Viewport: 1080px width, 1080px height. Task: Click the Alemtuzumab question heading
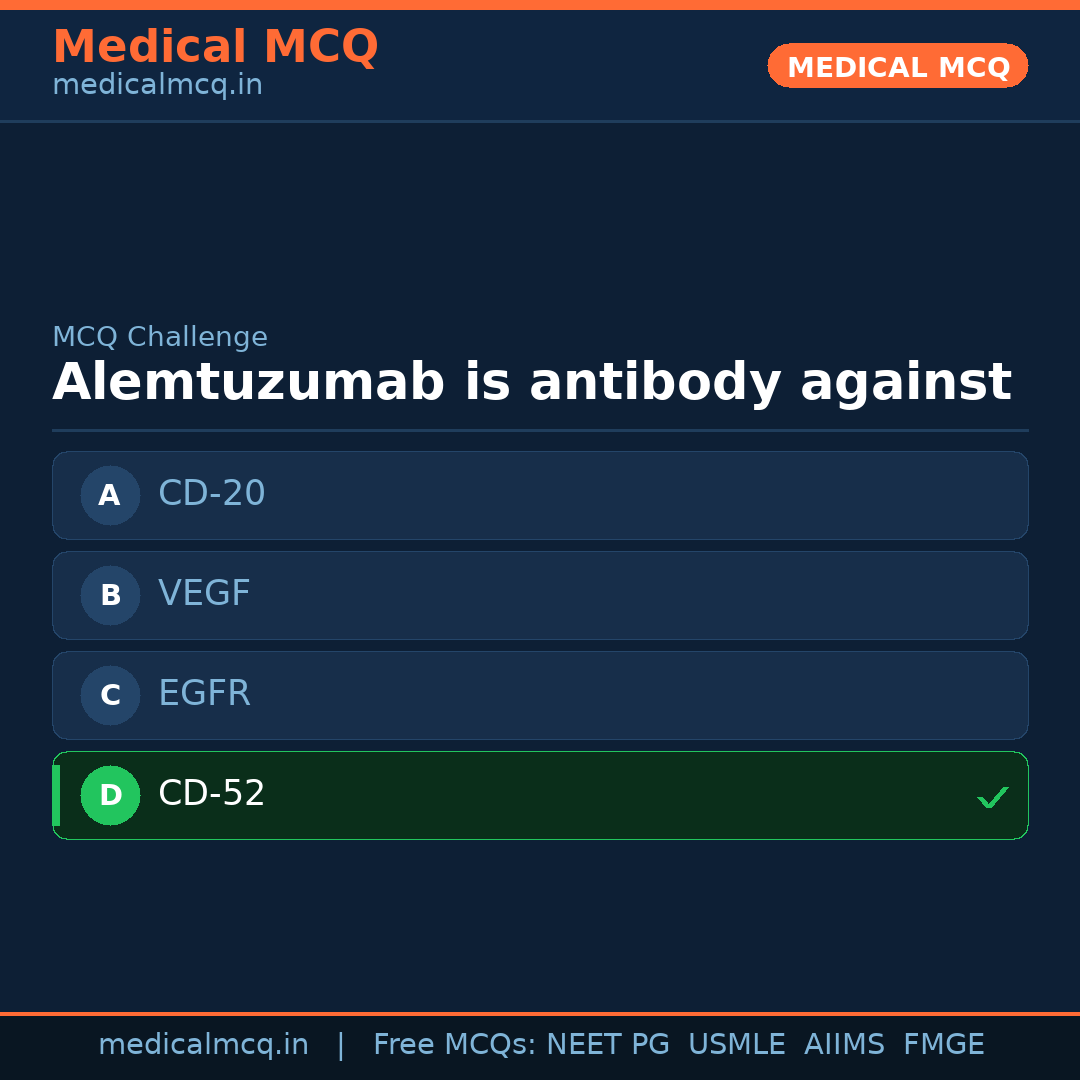pos(532,383)
